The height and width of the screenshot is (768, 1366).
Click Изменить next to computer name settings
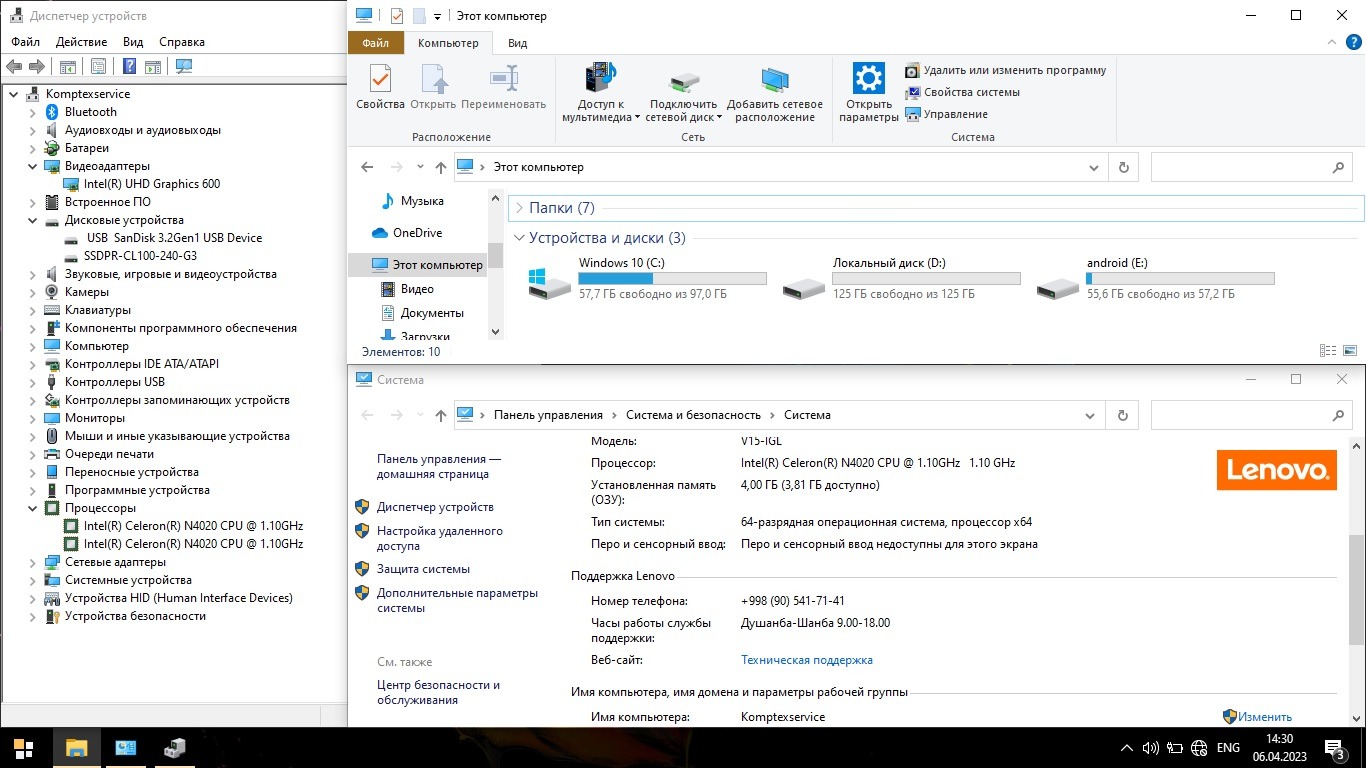1265,716
